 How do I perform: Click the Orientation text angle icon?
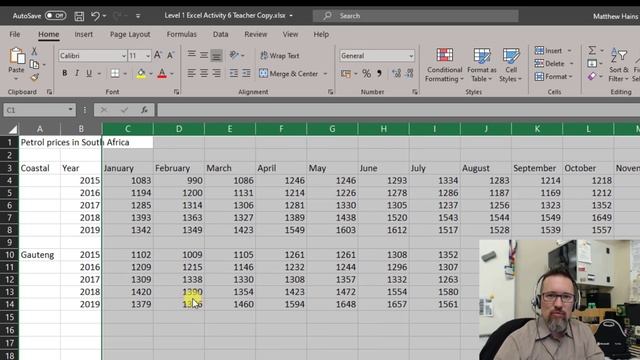pos(234,55)
